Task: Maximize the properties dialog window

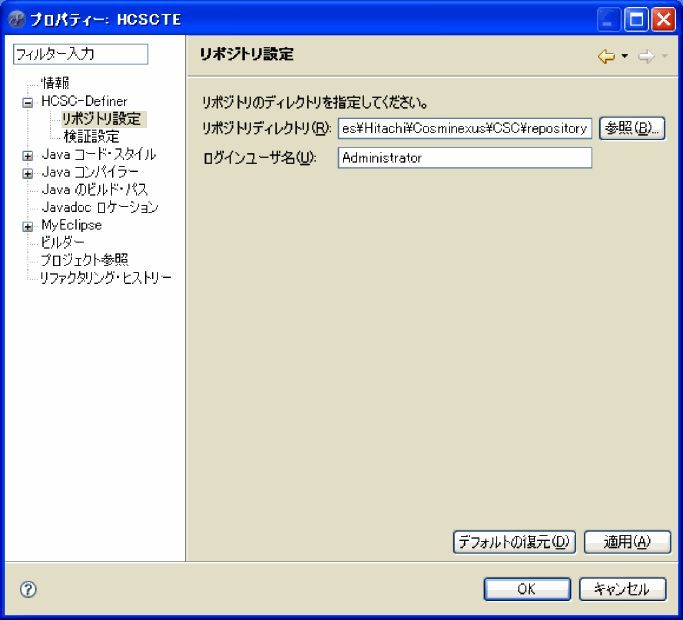Action: pyautogui.click(x=636, y=20)
